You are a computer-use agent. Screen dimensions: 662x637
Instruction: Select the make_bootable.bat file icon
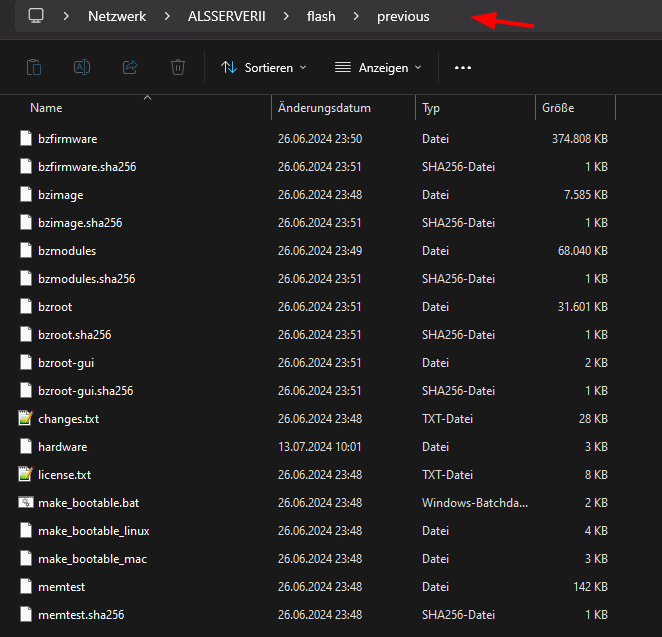26,502
